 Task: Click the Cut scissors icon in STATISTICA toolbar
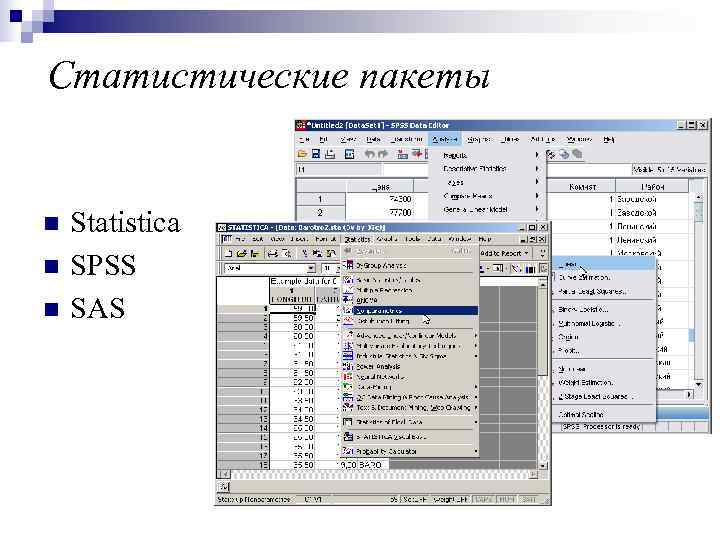304,253
